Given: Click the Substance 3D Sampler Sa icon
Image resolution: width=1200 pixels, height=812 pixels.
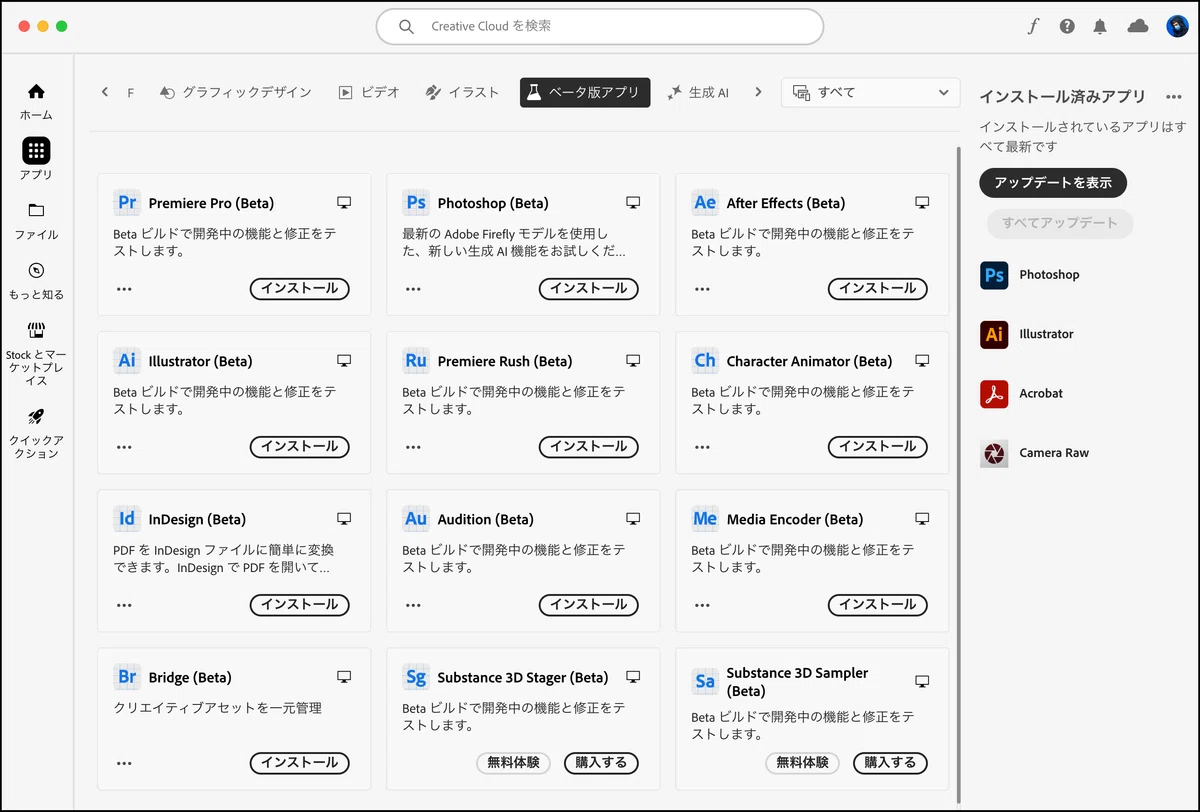Looking at the screenshot, I should 705,681.
